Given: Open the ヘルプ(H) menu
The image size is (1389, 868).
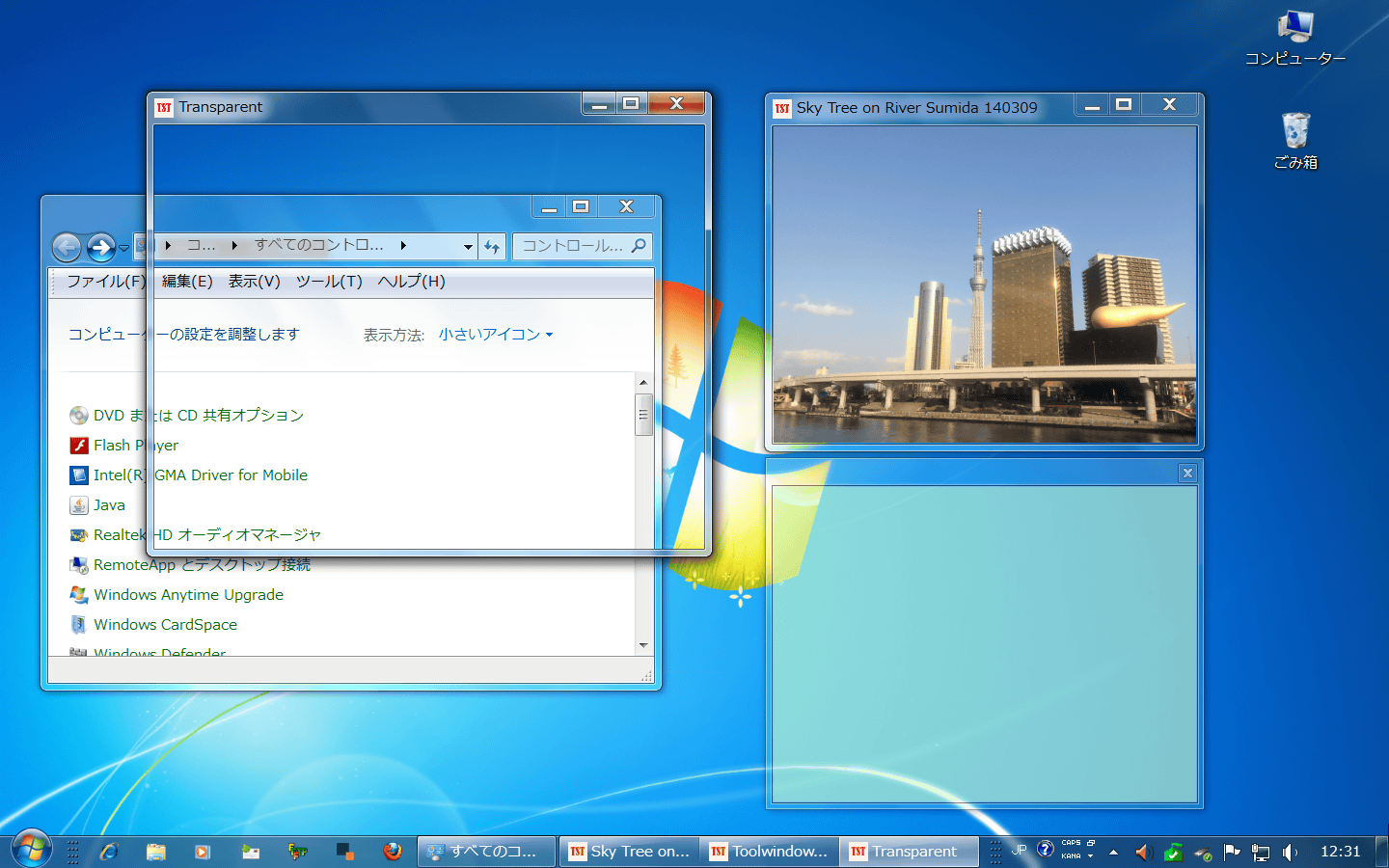Looking at the screenshot, I should point(412,282).
